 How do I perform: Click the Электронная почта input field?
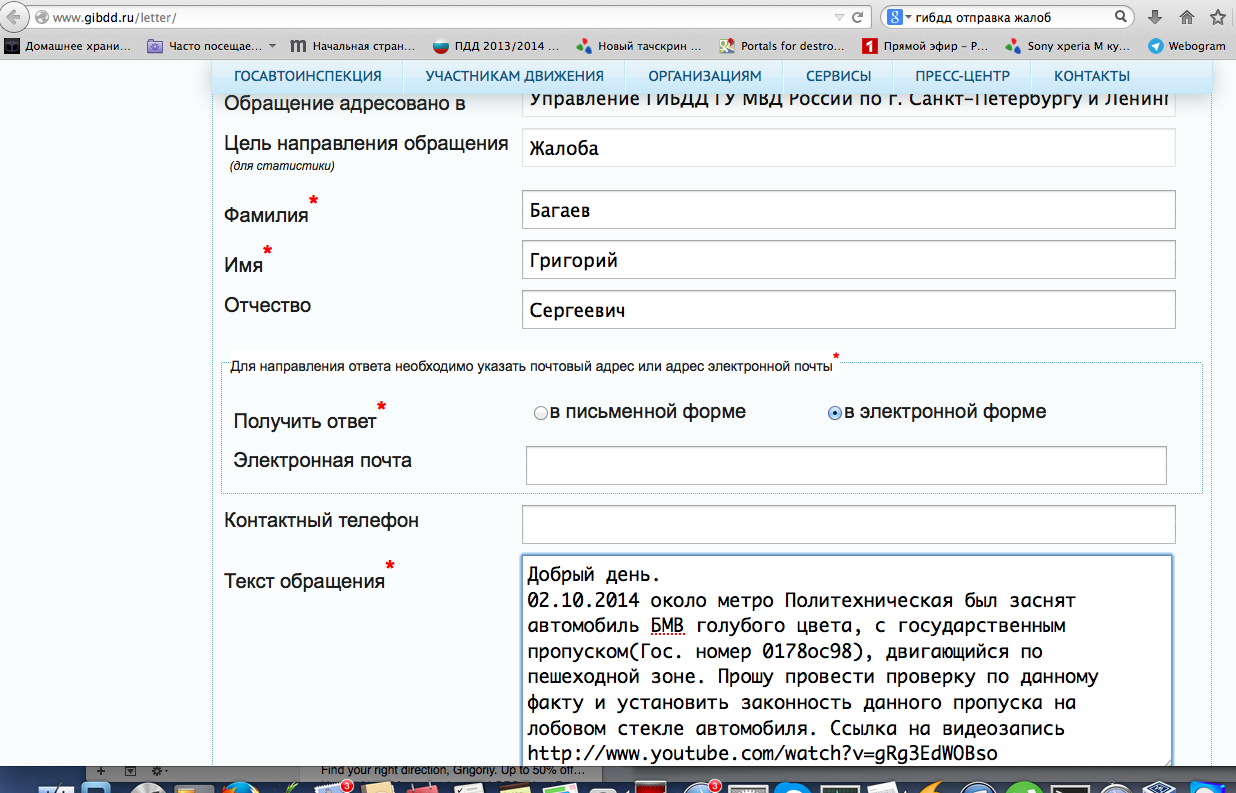pyautogui.click(x=846, y=465)
